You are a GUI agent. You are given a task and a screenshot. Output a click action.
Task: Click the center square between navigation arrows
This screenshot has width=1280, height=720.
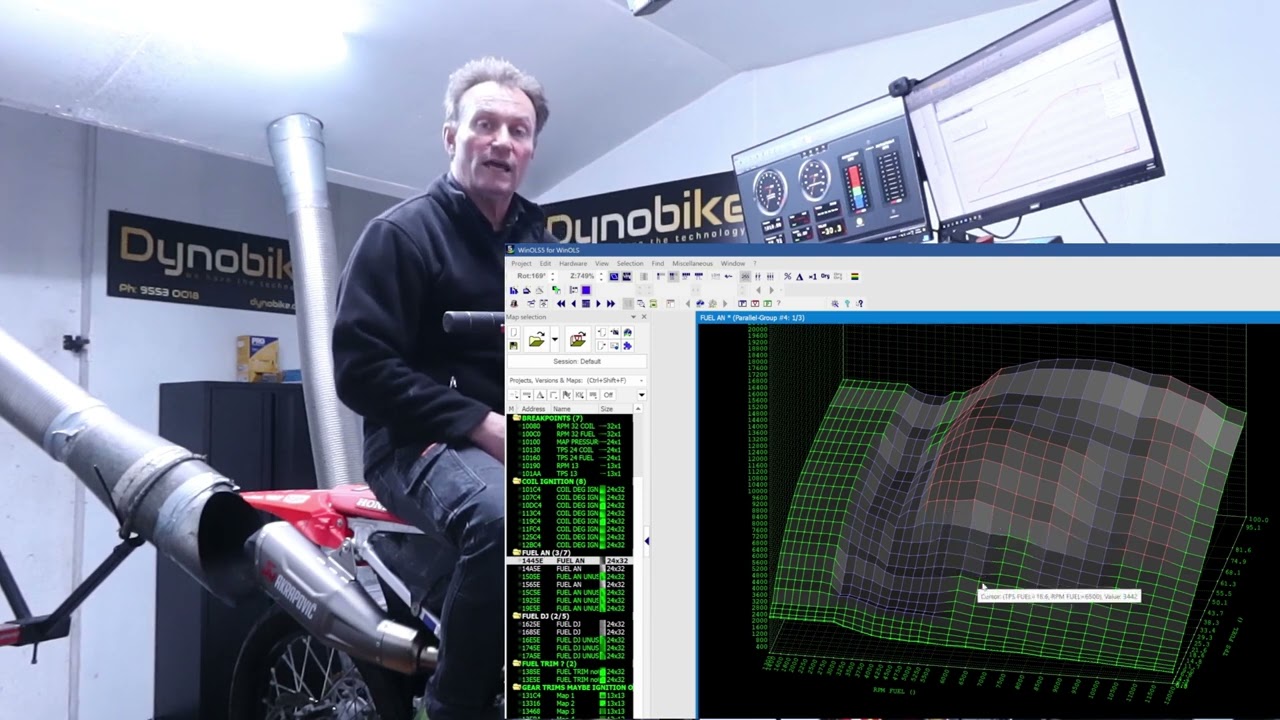(586, 303)
